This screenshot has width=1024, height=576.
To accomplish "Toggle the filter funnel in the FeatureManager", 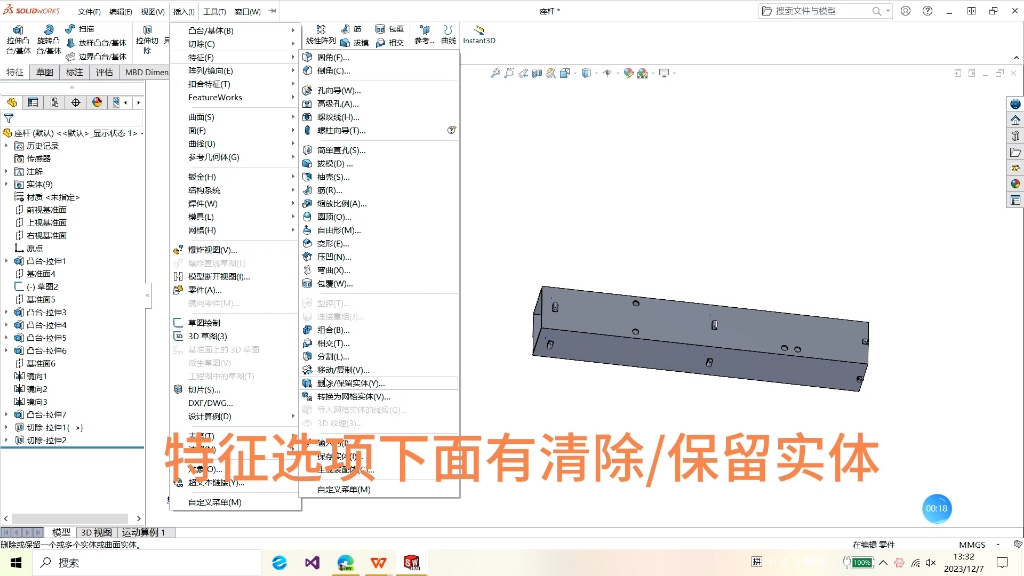I will (8, 117).
